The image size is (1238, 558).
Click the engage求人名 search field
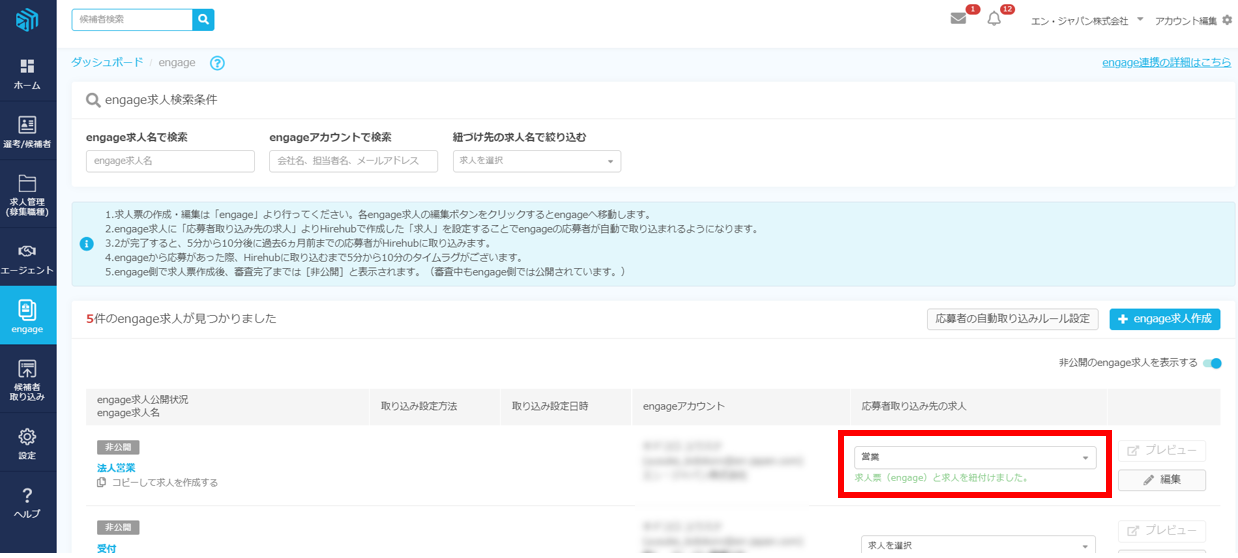pyautogui.click(x=170, y=161)
